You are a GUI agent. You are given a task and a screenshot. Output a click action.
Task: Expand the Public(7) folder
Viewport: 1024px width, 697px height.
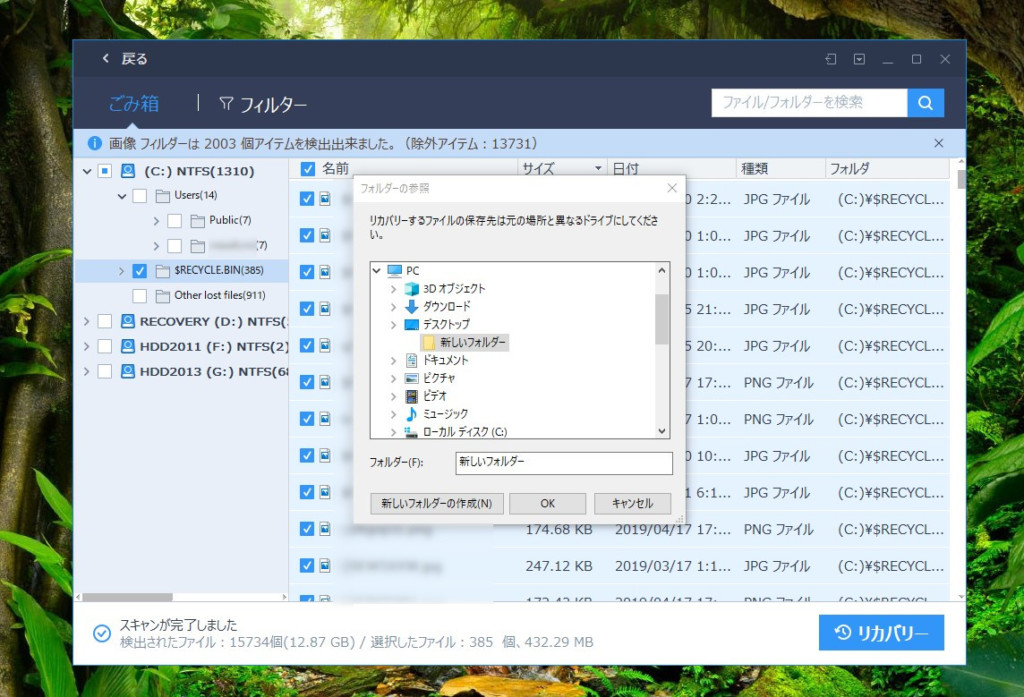tap(156, 221)
